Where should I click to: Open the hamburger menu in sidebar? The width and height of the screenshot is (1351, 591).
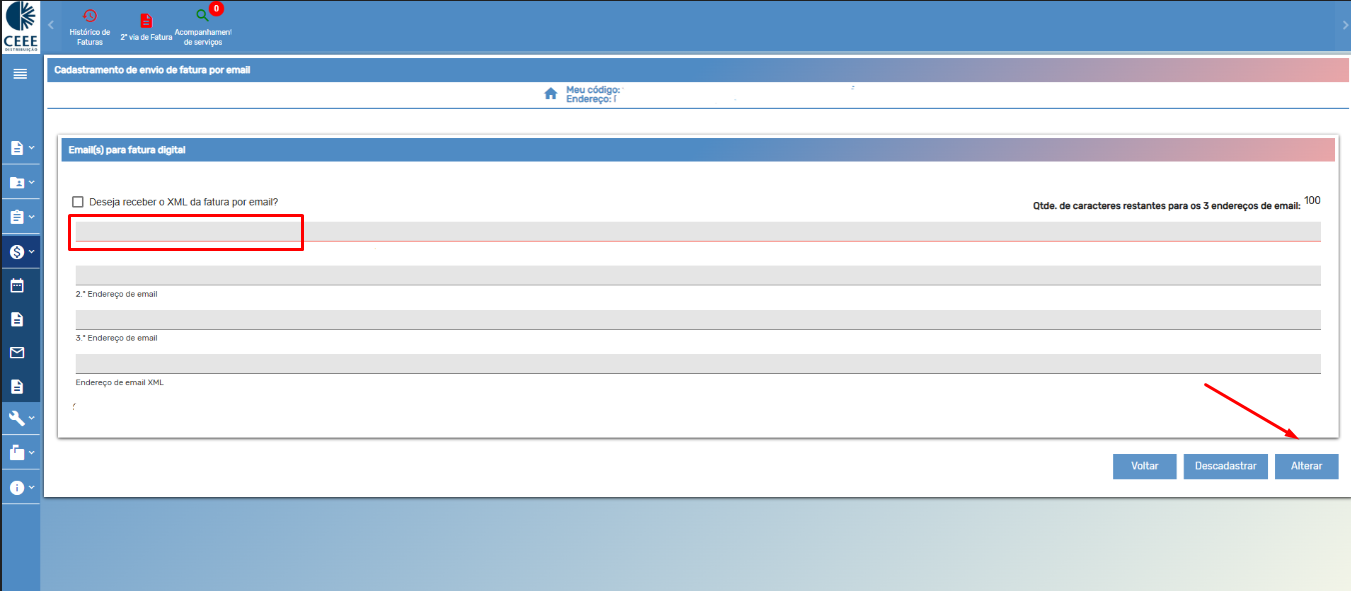tap(19, 74)
